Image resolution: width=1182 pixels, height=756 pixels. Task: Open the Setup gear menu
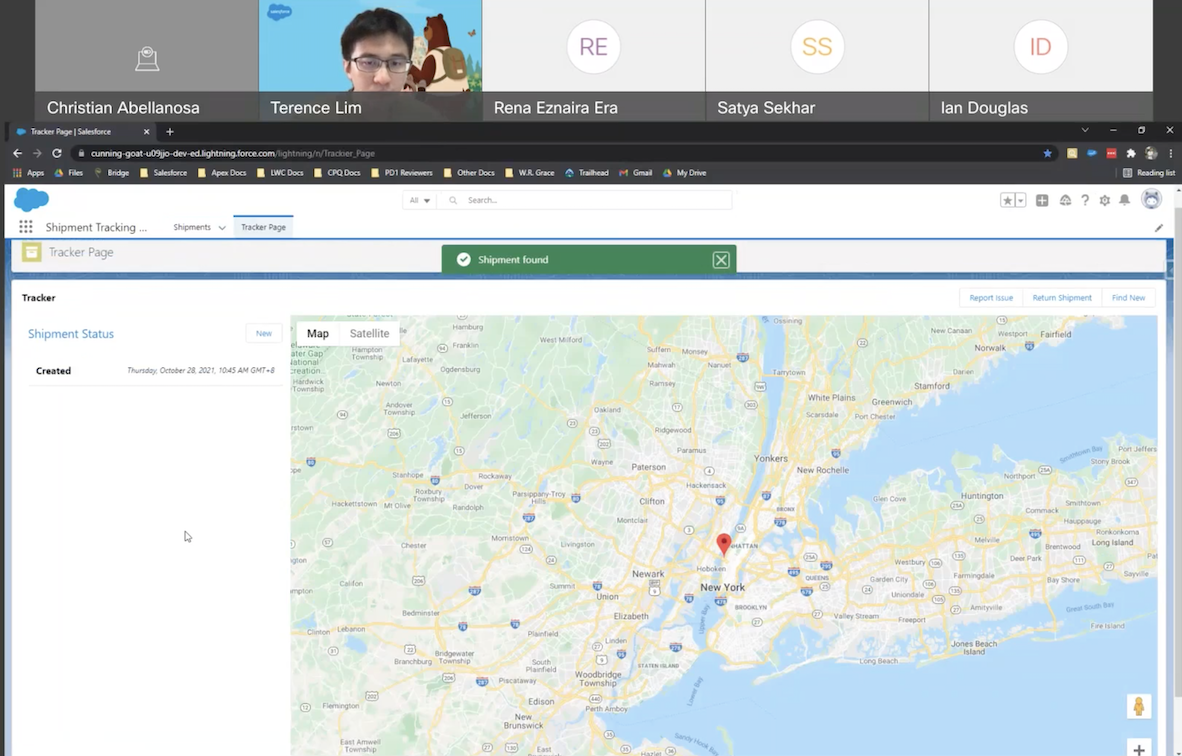(x=1104, y=200)
